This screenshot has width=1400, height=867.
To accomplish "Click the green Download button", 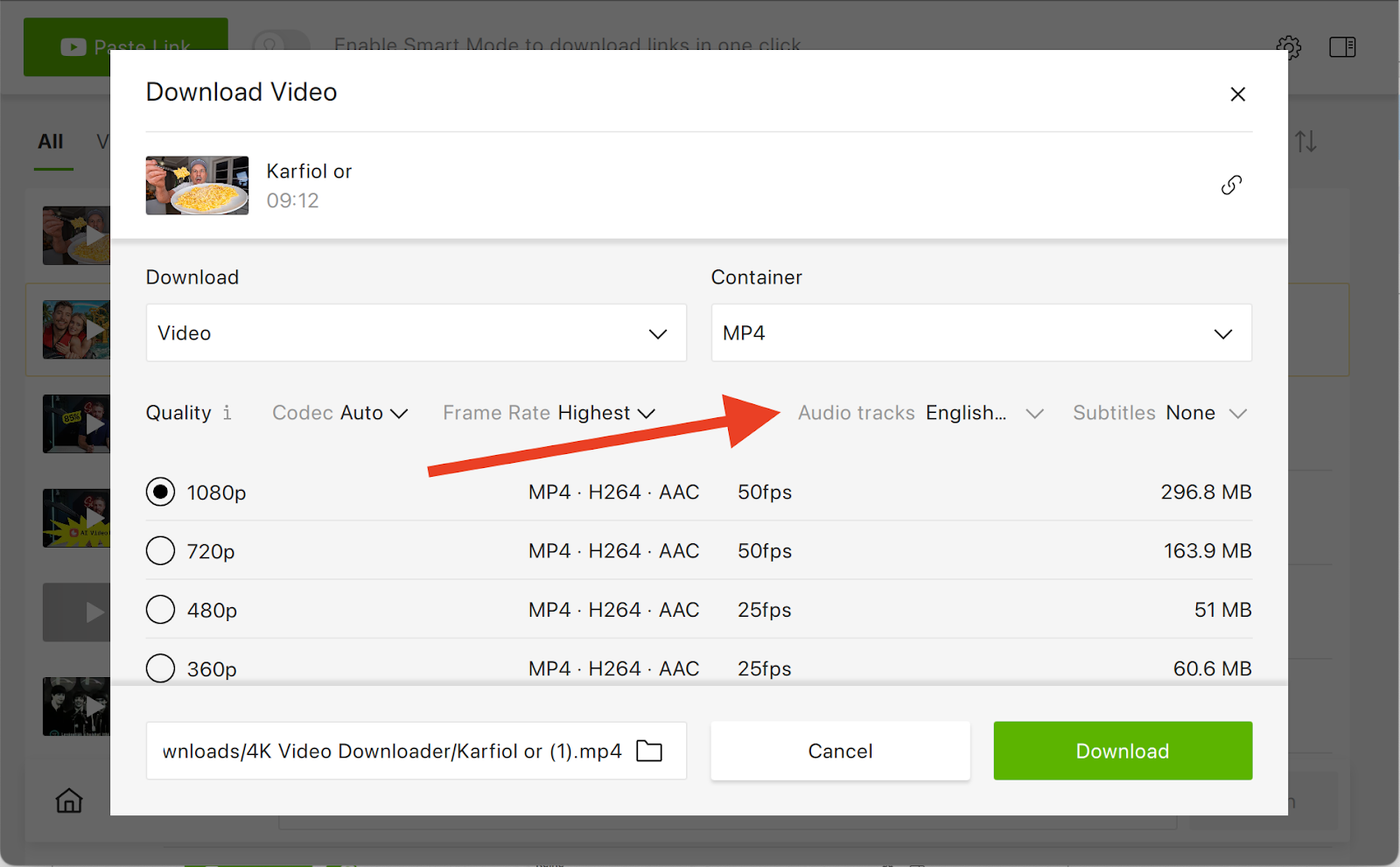I will 1123,751.
